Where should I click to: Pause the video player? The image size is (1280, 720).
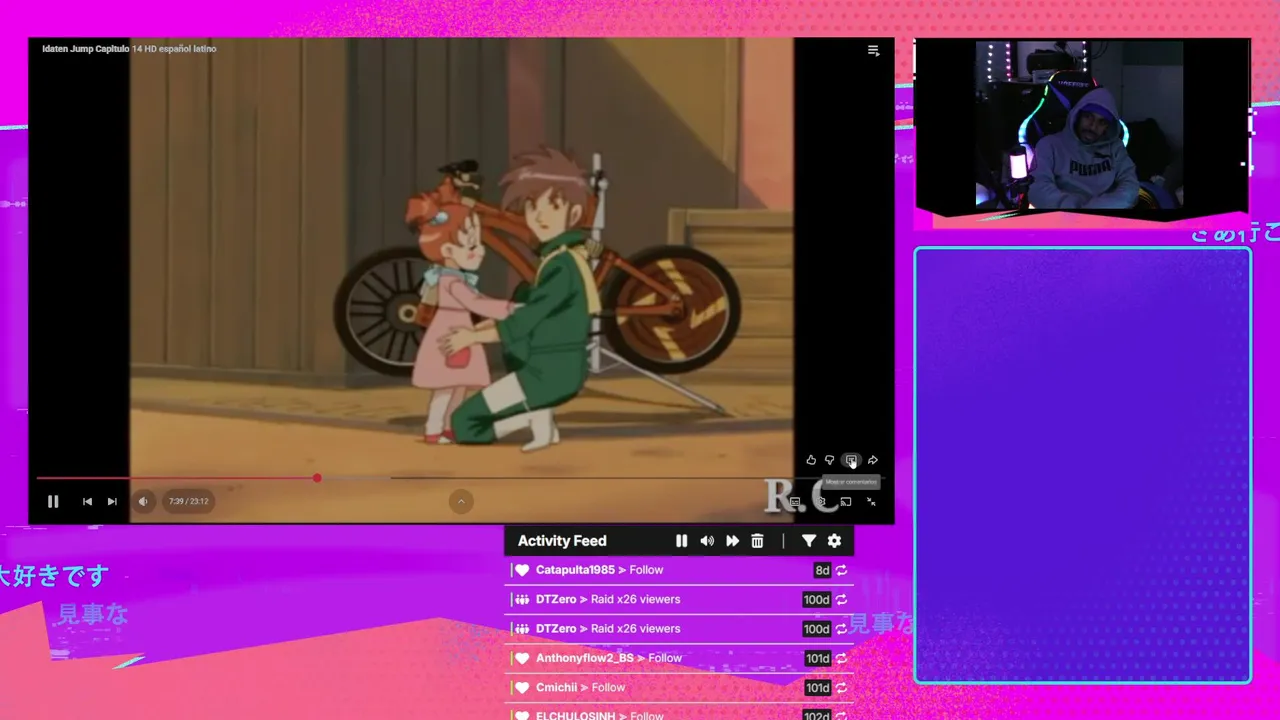(x=53, y=501)
